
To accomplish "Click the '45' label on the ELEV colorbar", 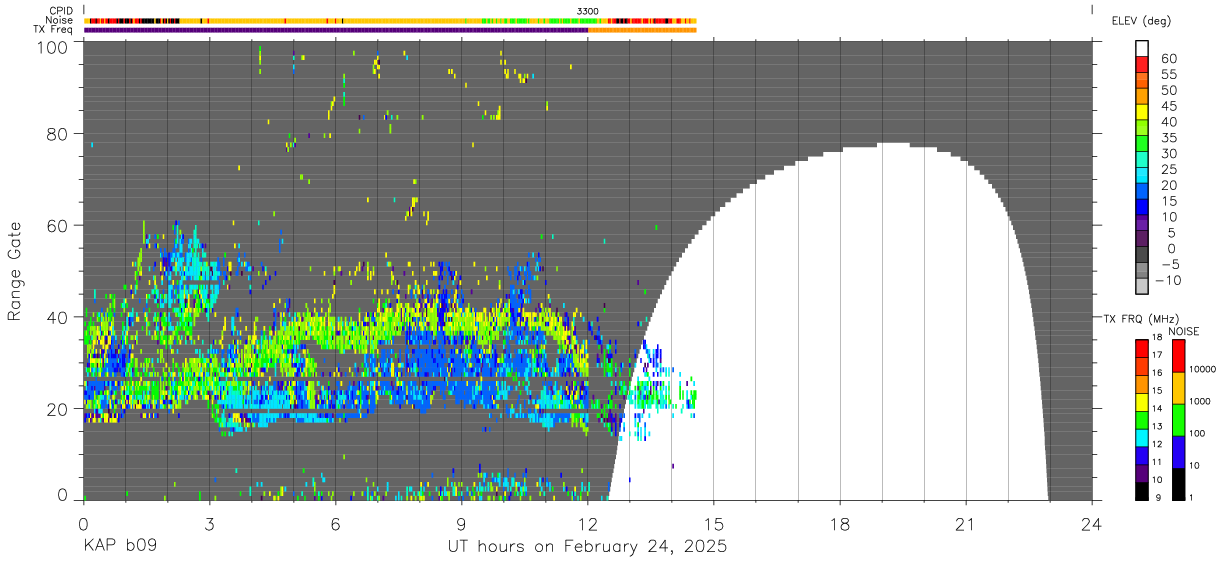I will click(1169, 106).
